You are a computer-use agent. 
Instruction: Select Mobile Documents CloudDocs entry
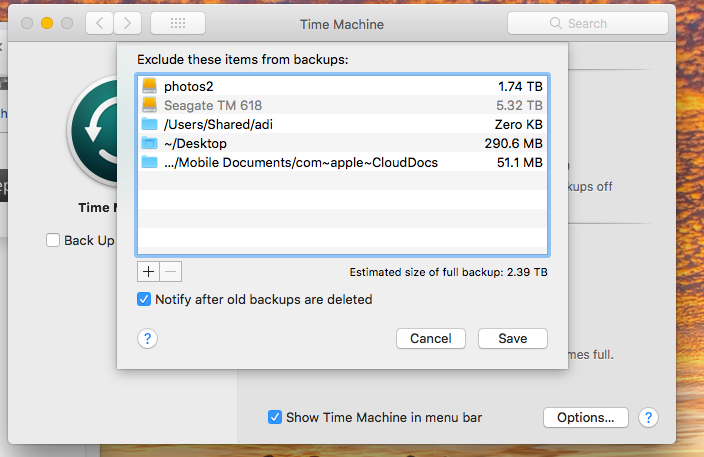[343, 162]
